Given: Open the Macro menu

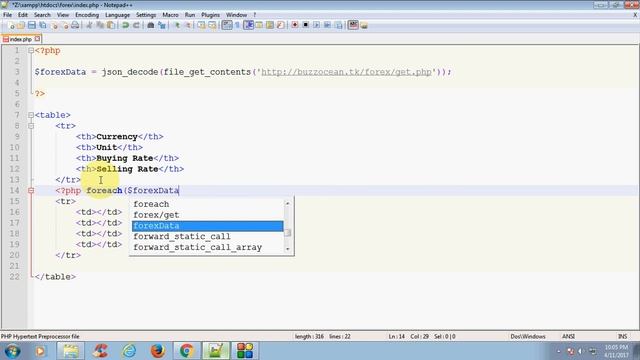Looking at the screenshot, I should (170, 15).
